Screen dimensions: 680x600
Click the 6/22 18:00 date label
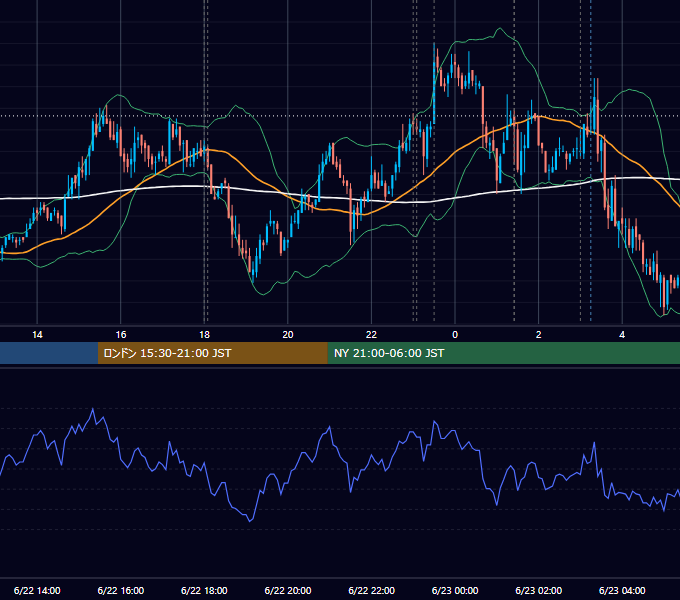(204, 590)
